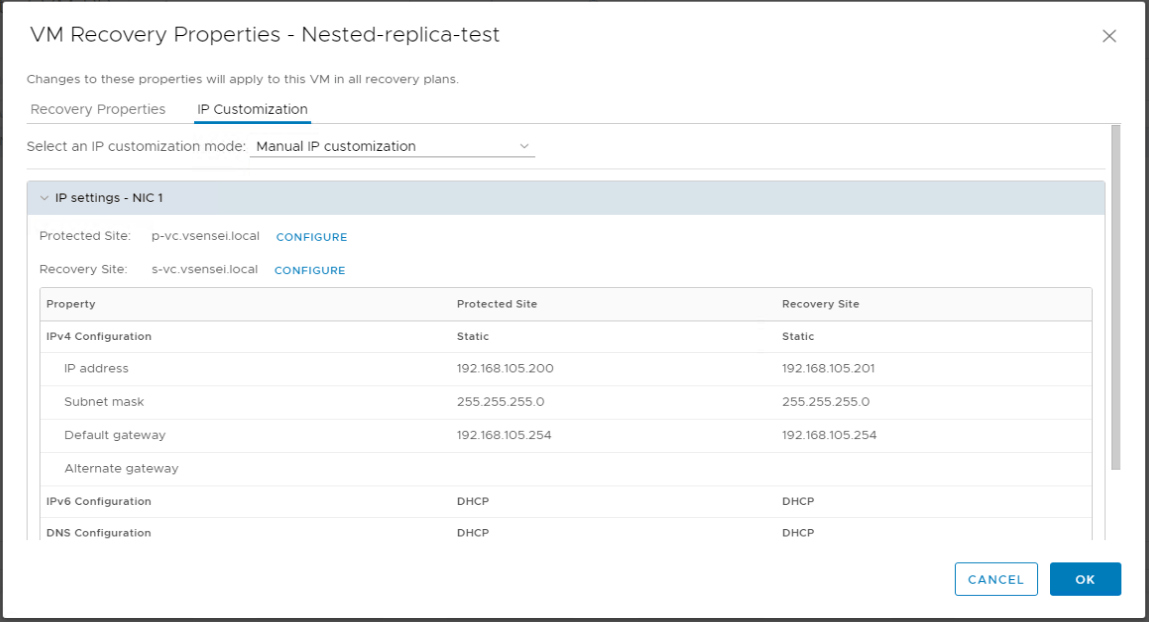Click the DNS Configuration row
This screenshot has width=1149, height=622.
tap(99, 533)
